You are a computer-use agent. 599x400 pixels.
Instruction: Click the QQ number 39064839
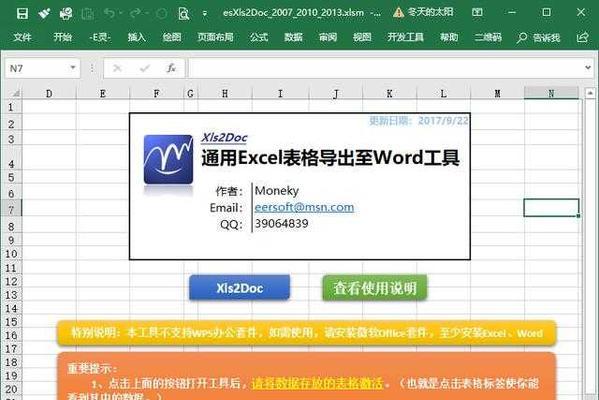pos(282,223)
